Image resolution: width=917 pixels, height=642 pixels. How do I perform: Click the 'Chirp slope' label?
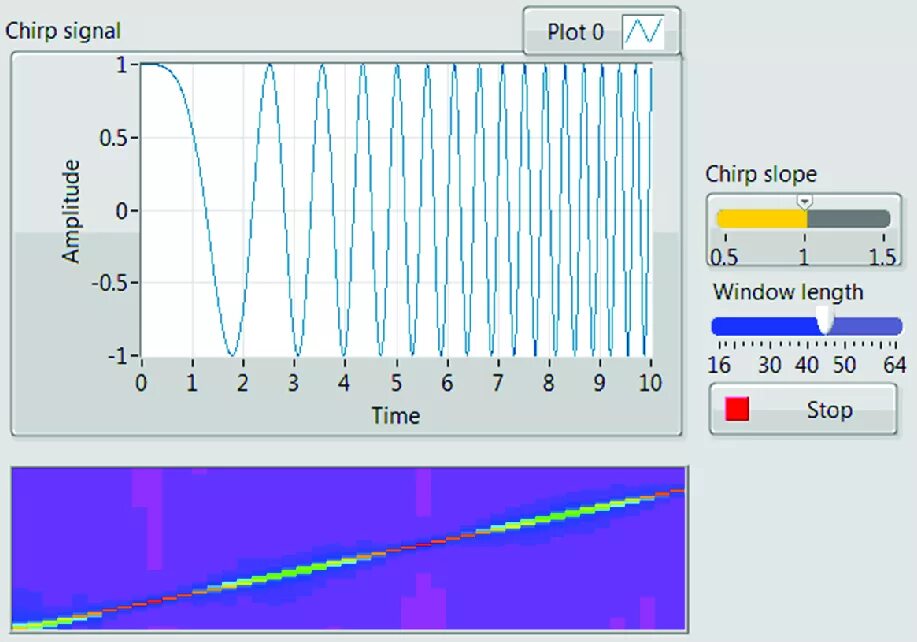pyautogui.click(x=761, y=174)
